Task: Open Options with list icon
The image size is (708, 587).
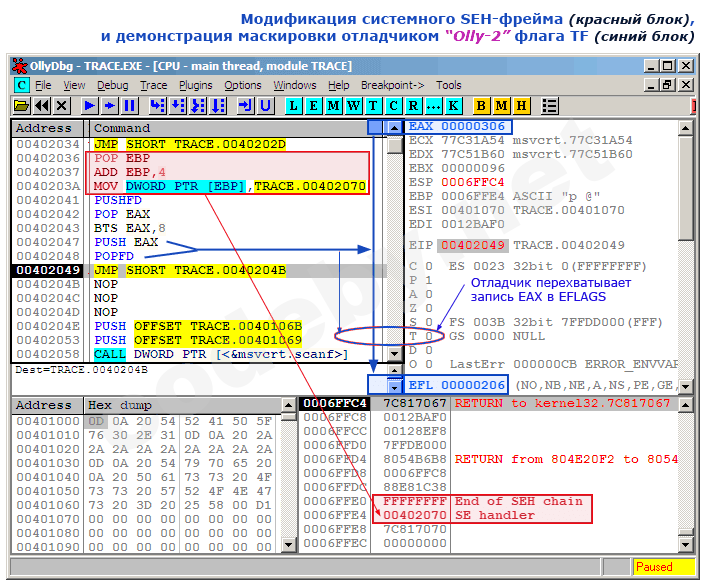Action: [x=550, y=106]
